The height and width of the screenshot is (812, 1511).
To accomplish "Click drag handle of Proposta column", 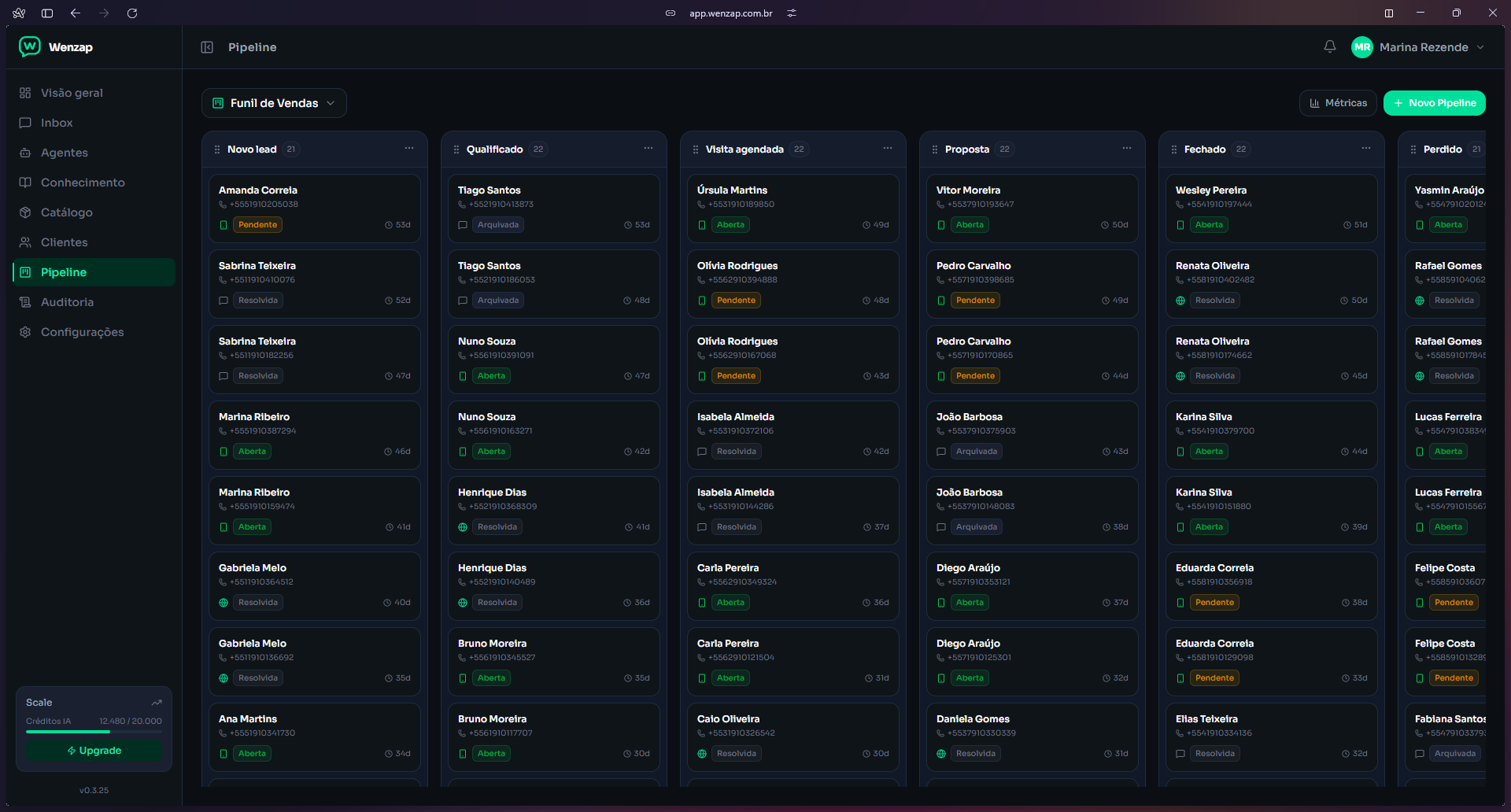I will pos(935,149).
